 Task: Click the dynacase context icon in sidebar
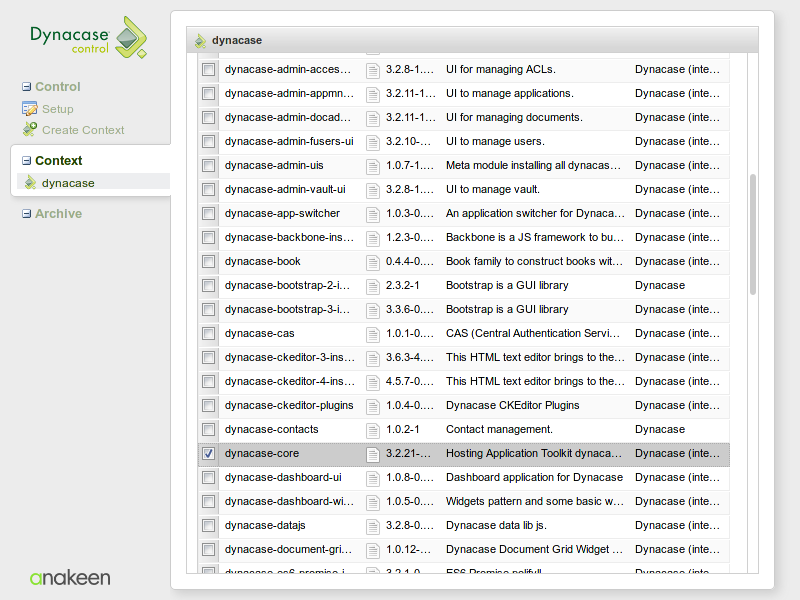coord(31,183)
